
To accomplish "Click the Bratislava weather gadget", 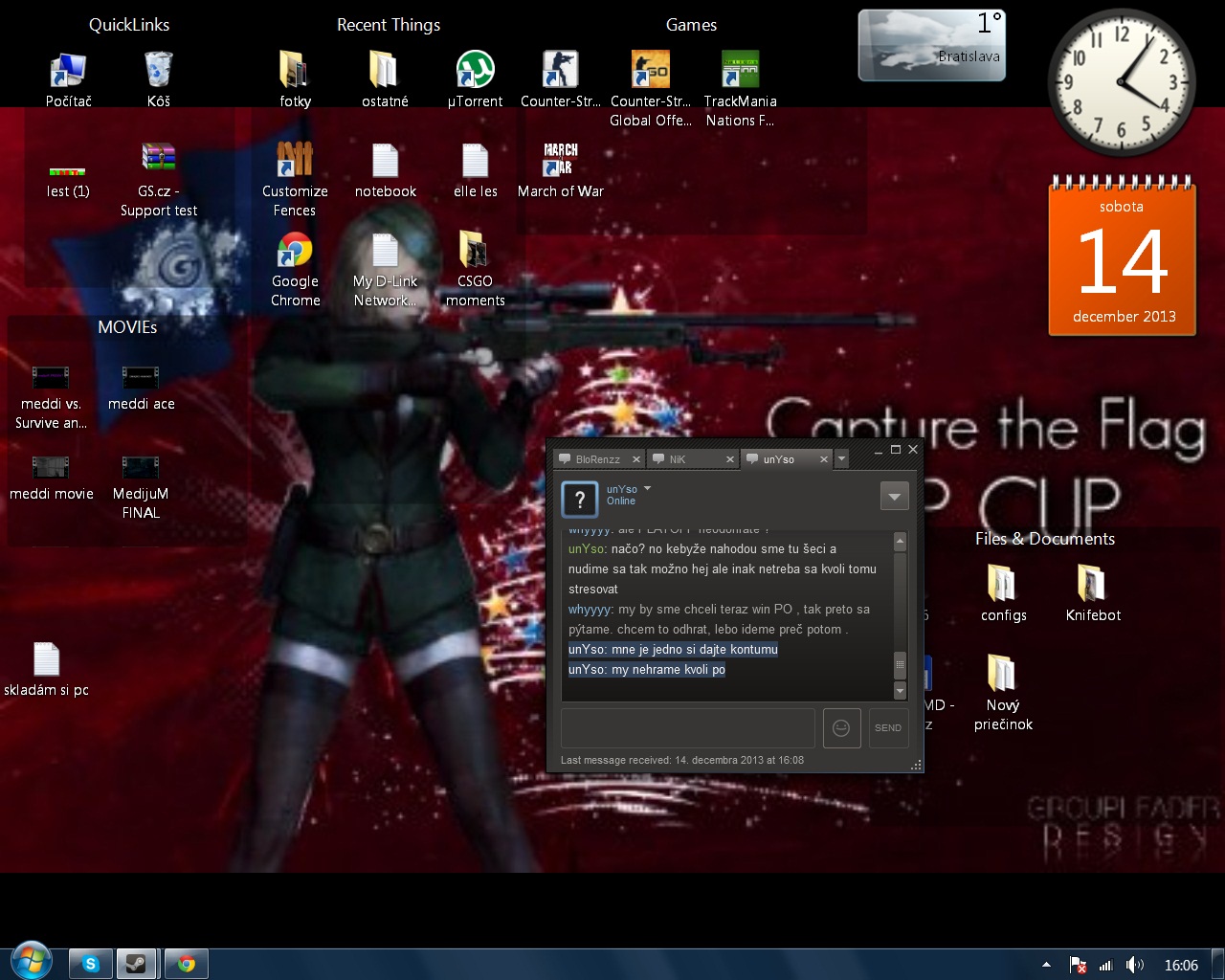I will pyautogui.click(x=931, y=45).
